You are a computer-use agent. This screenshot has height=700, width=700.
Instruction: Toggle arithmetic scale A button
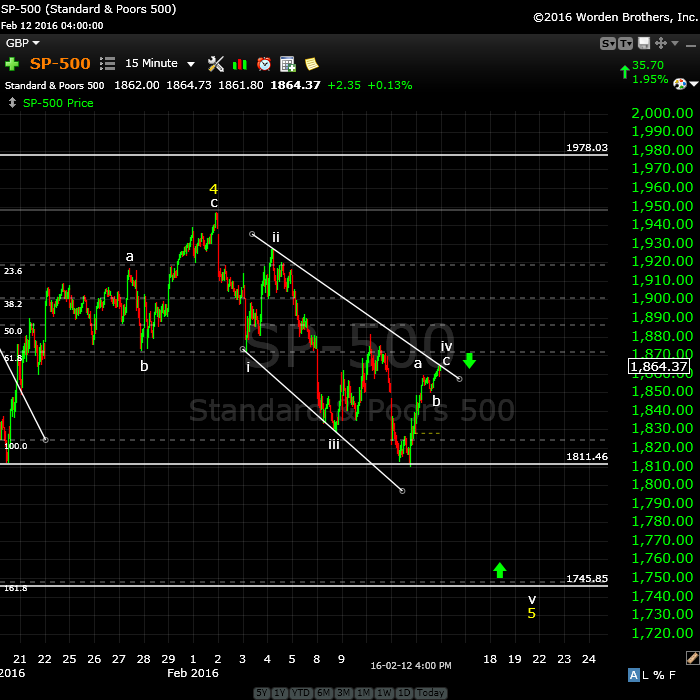pos(633,675)
